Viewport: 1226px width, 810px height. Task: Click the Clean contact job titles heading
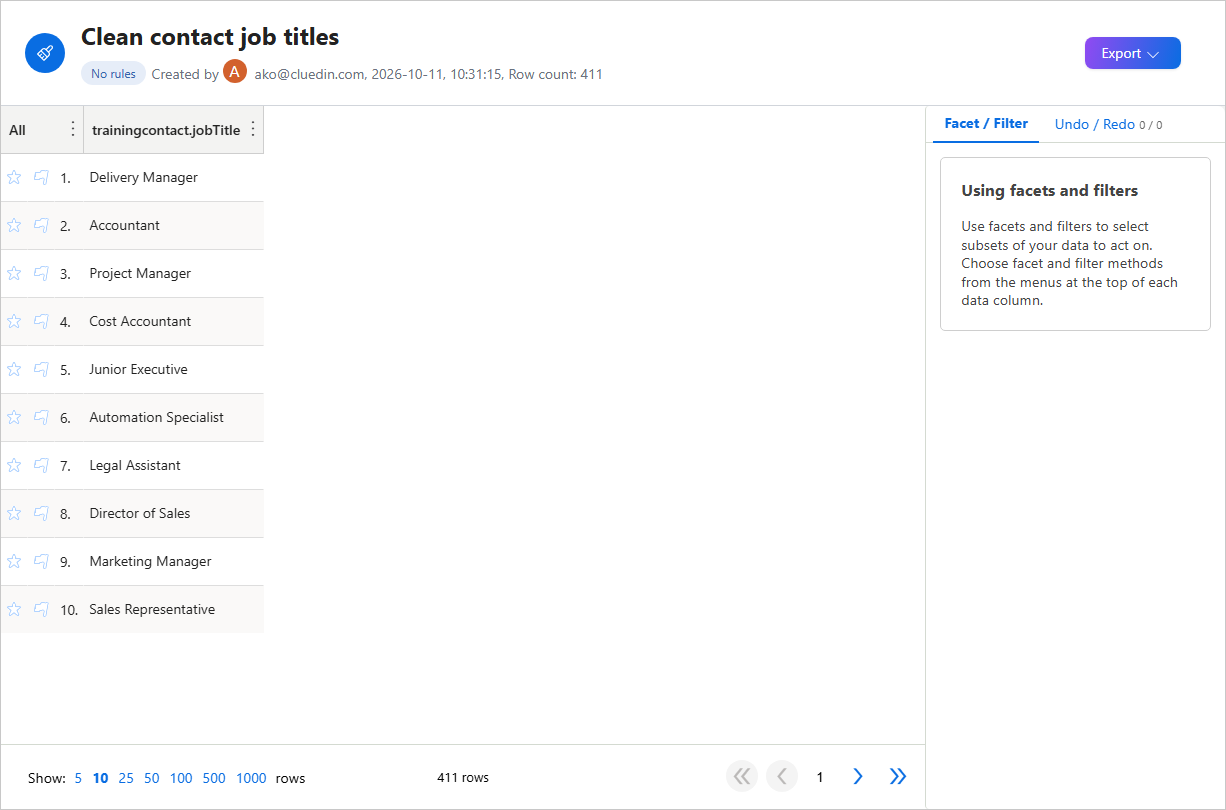pyautogui.click(x=210, y=37)
